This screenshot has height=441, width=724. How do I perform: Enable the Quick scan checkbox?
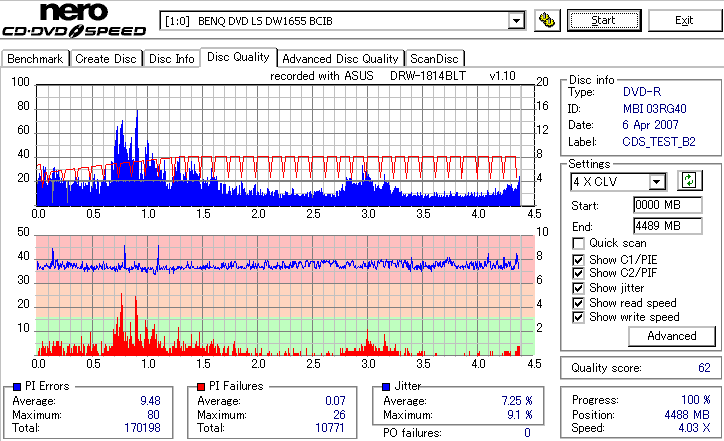[x=578, y=243]
